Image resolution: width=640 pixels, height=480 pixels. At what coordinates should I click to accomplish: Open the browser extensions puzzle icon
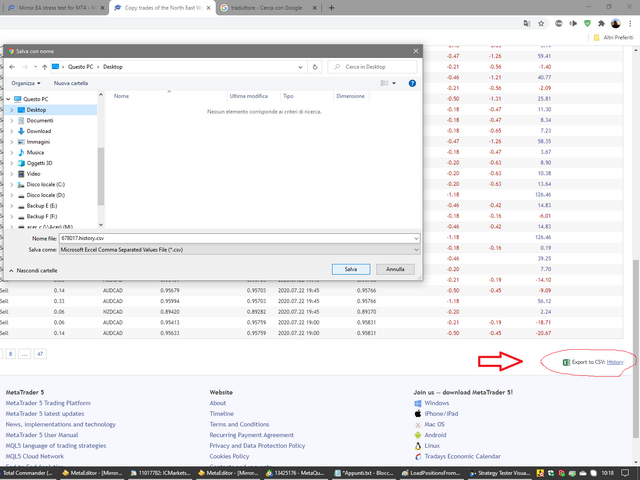pyautogui.click(x=601, y=23)
